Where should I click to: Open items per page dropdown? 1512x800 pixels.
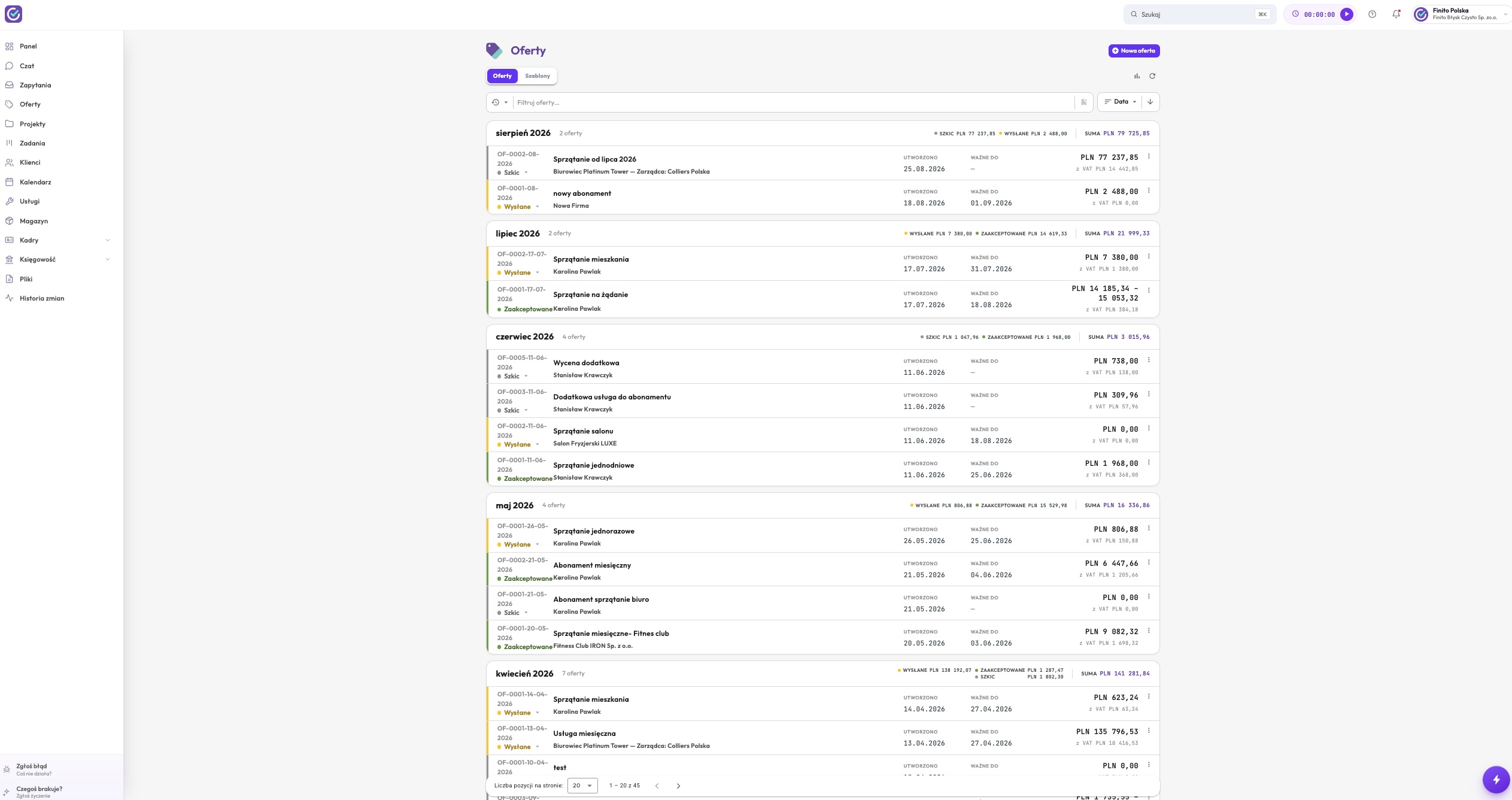click(x=582, y=786)
